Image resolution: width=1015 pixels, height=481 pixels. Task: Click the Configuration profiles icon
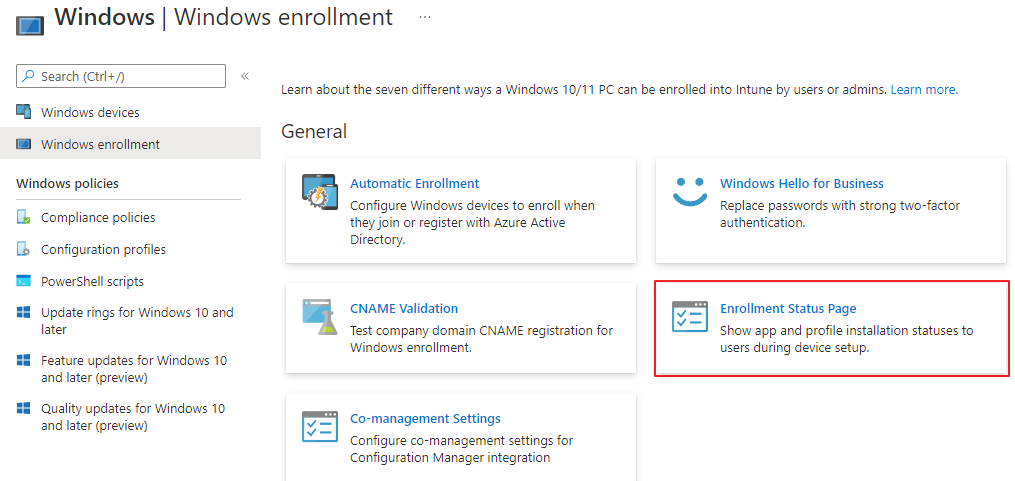pyautogui.click(x=23, y=249)
